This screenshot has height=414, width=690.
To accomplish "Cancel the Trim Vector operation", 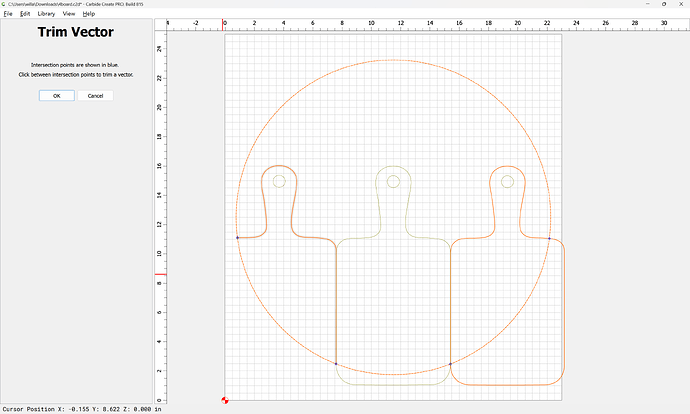I will (95, 95).
